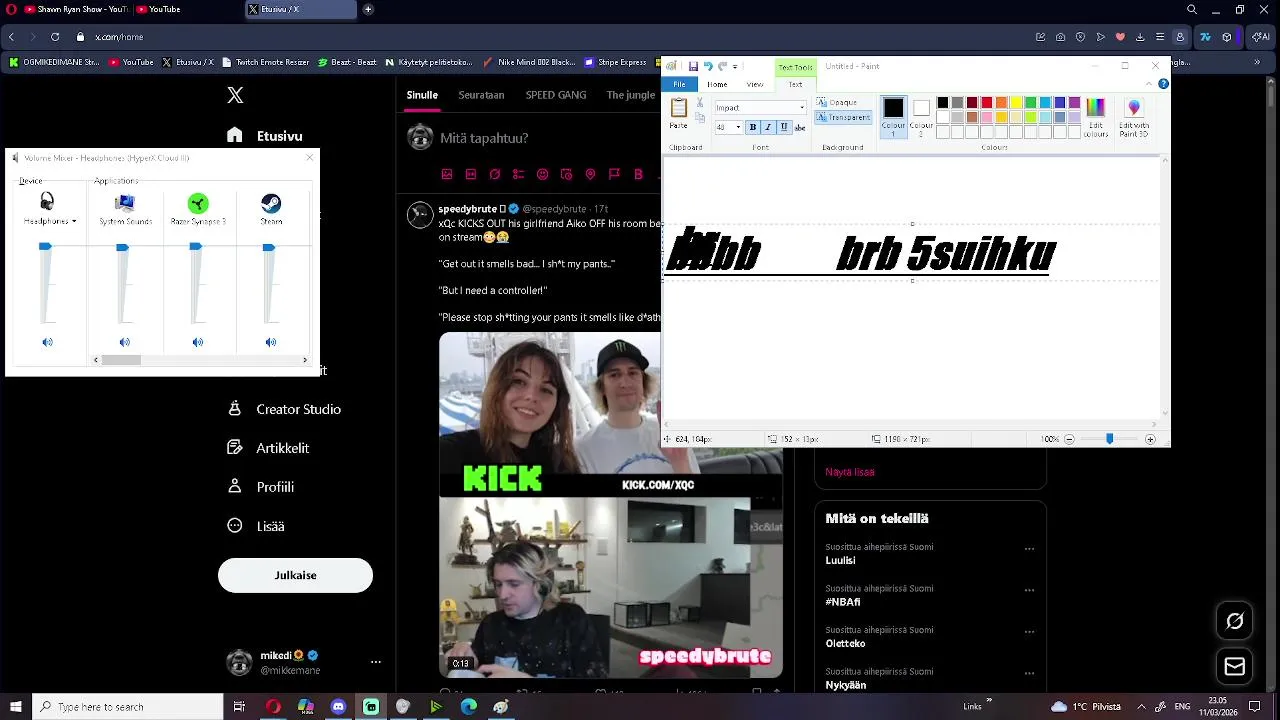Switch to the Seurataan tab on X

pos(481,95)
